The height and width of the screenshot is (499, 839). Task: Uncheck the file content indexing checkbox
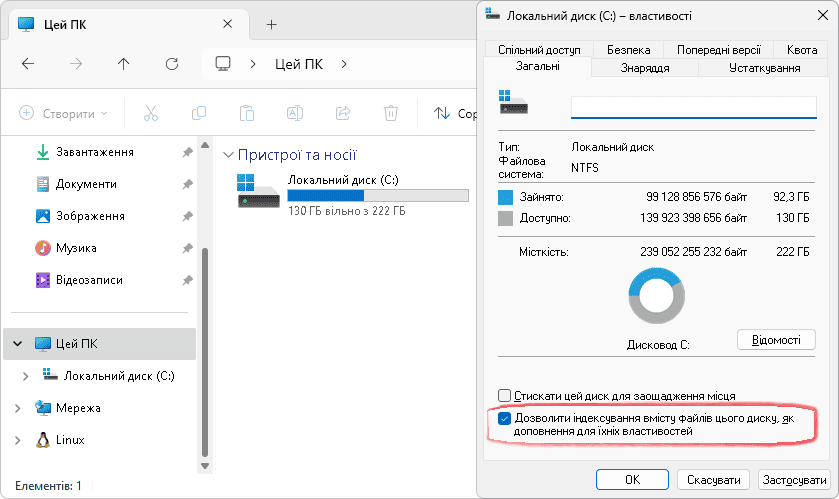pos(505,419)
